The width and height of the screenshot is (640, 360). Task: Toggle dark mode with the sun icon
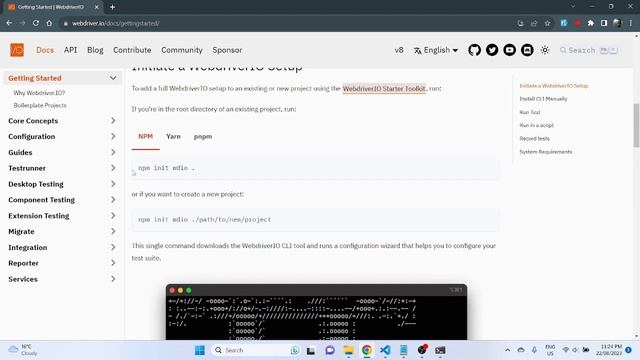point(545,50)
